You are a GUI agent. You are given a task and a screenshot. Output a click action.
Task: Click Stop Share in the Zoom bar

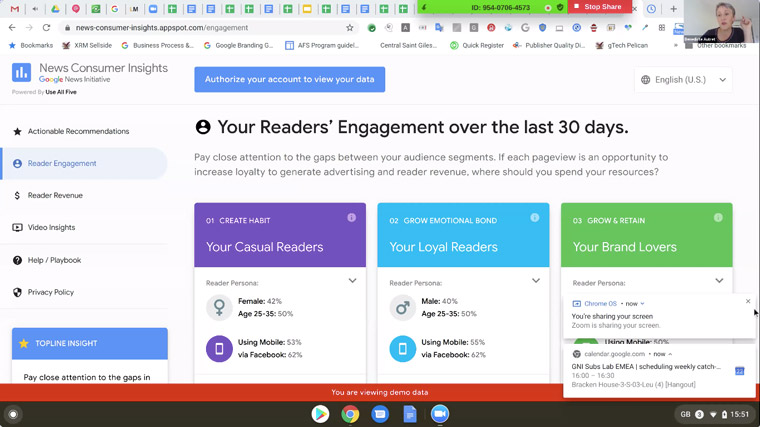[600, 7]
